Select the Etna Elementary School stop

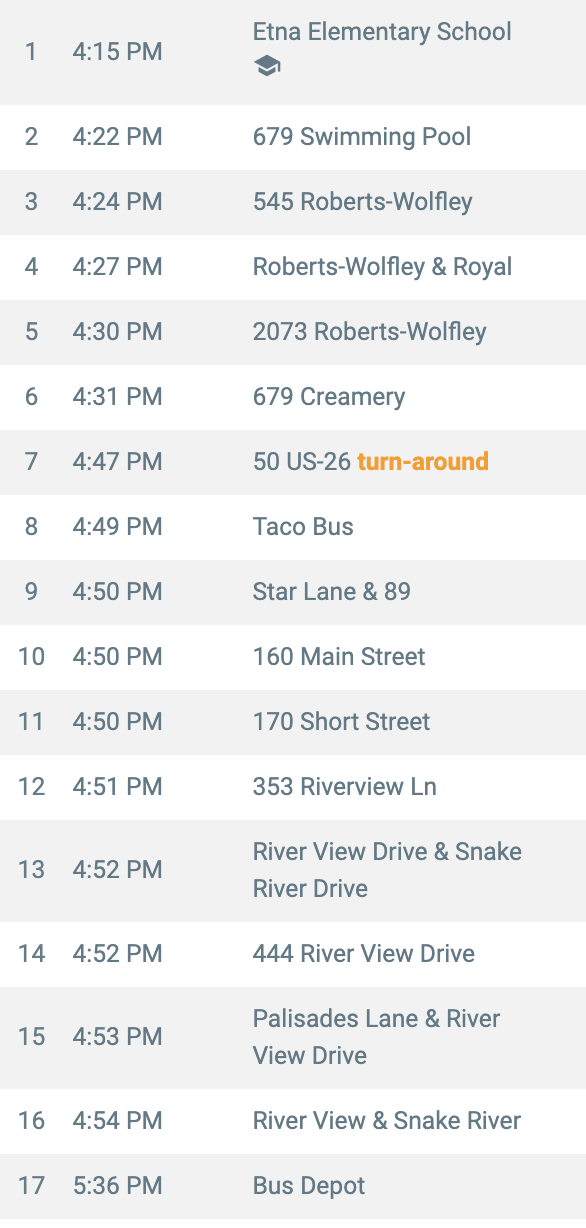click(x=293, y=52)
